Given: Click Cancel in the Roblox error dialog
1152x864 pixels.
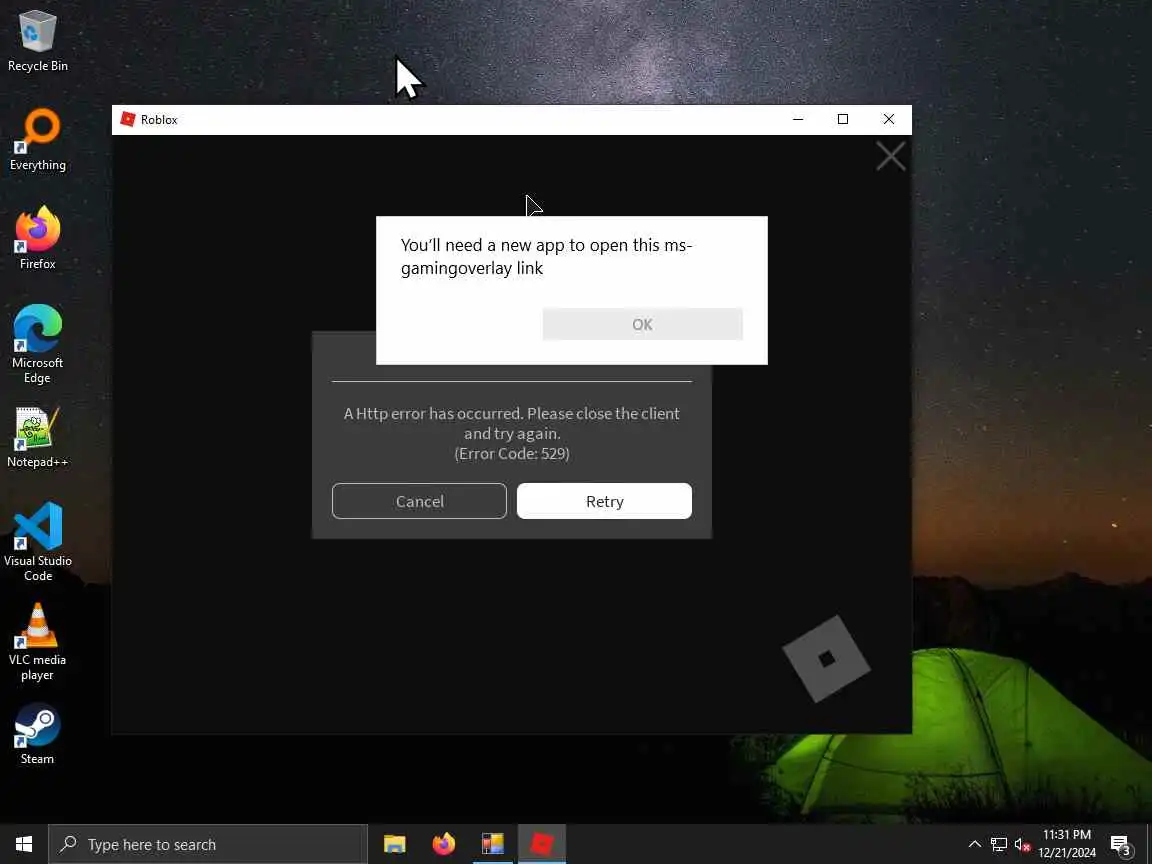Looking at the screenshot, I should click(420, 501).
